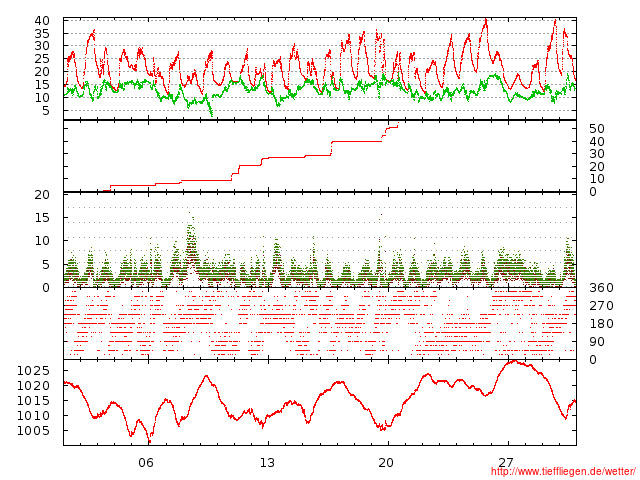
Task: Click the 90 wind direction label
Action: click(597, 342)
